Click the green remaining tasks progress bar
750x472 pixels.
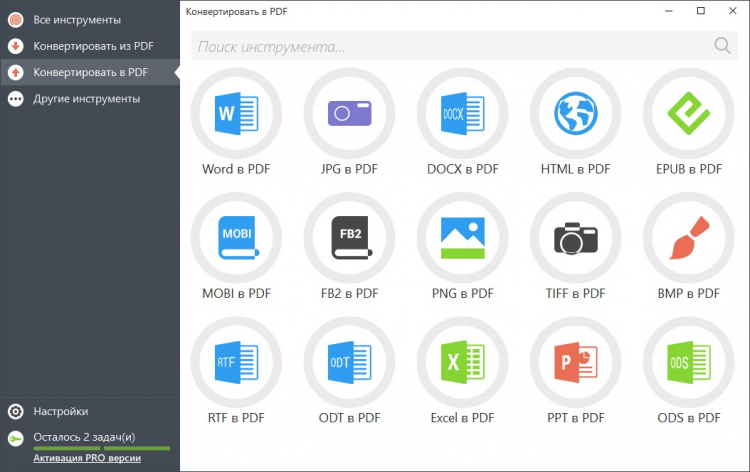pyautogui.click(x=101, y=448)
